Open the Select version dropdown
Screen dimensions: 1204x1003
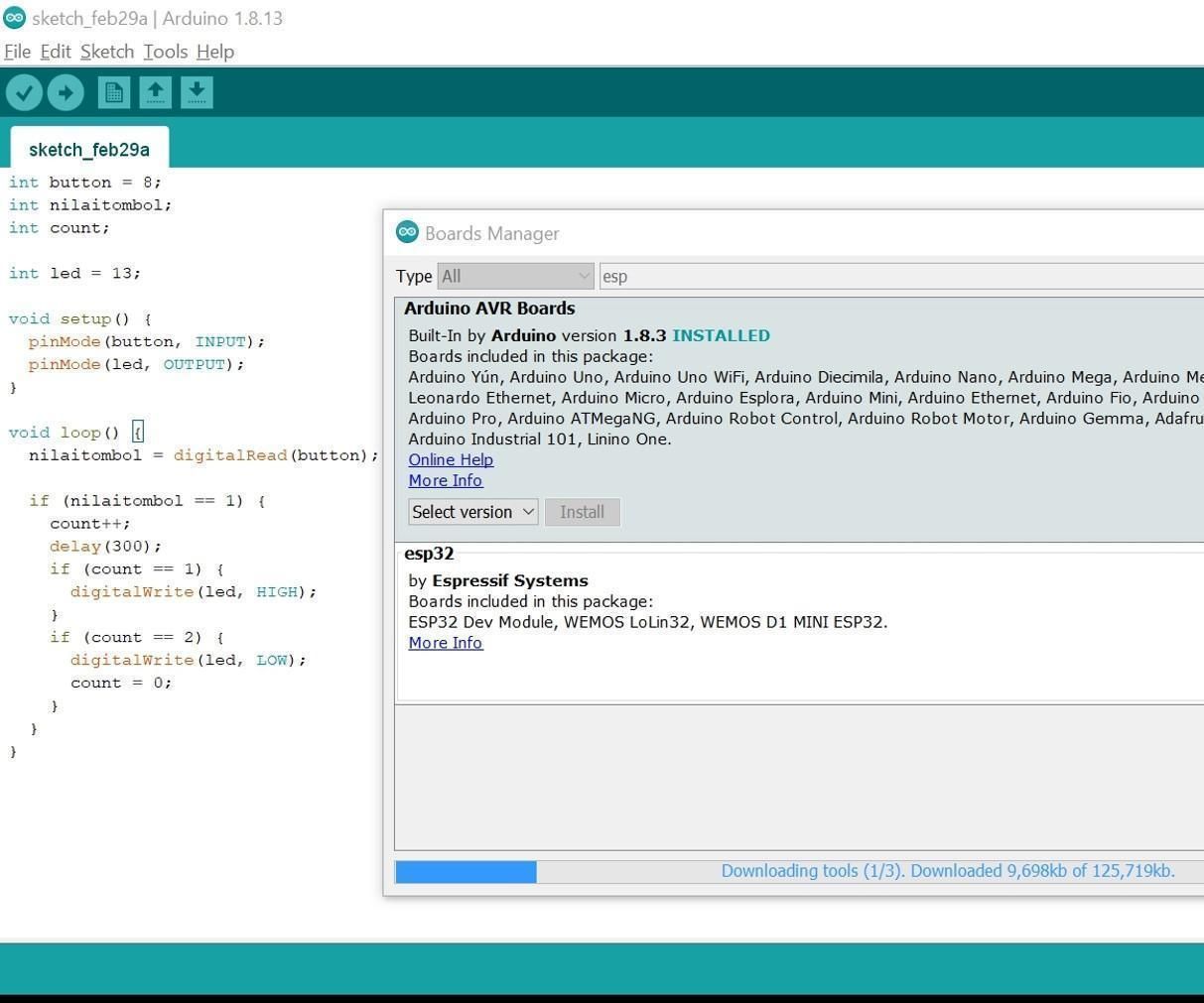click(473, 512)
